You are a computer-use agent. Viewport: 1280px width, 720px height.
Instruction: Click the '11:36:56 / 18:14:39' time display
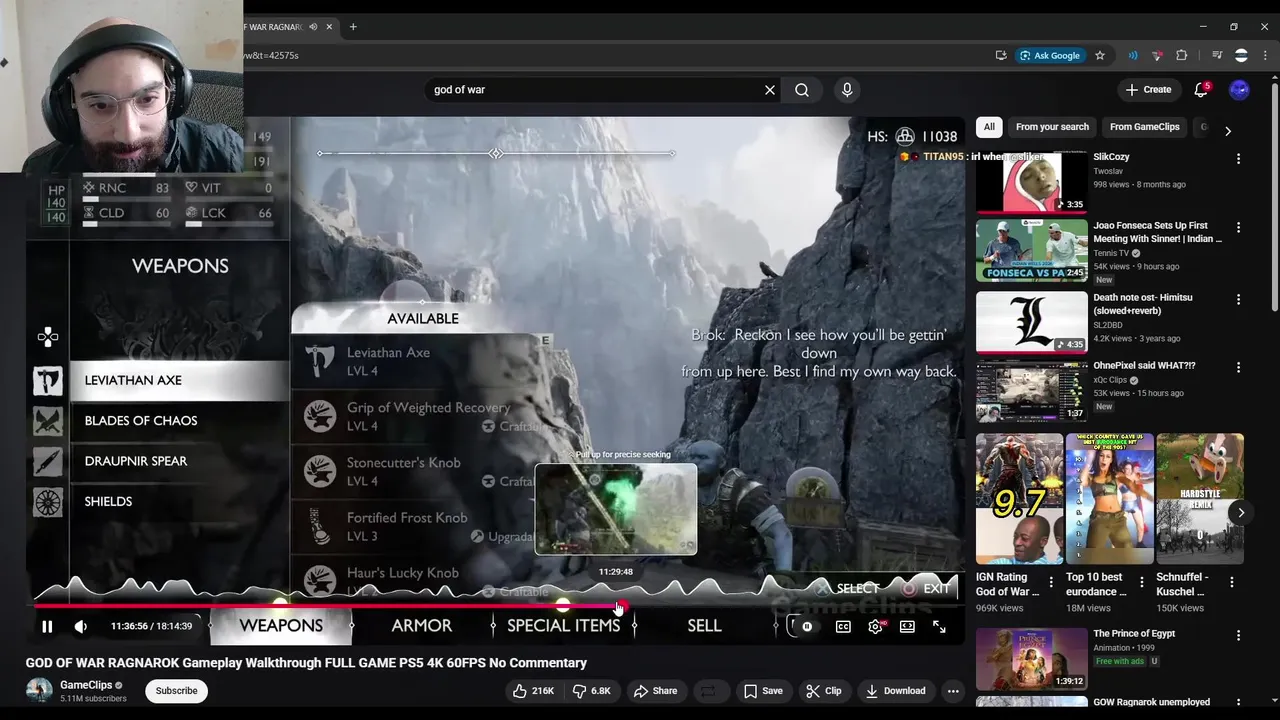pyautogui.click(x=151, y=627)
